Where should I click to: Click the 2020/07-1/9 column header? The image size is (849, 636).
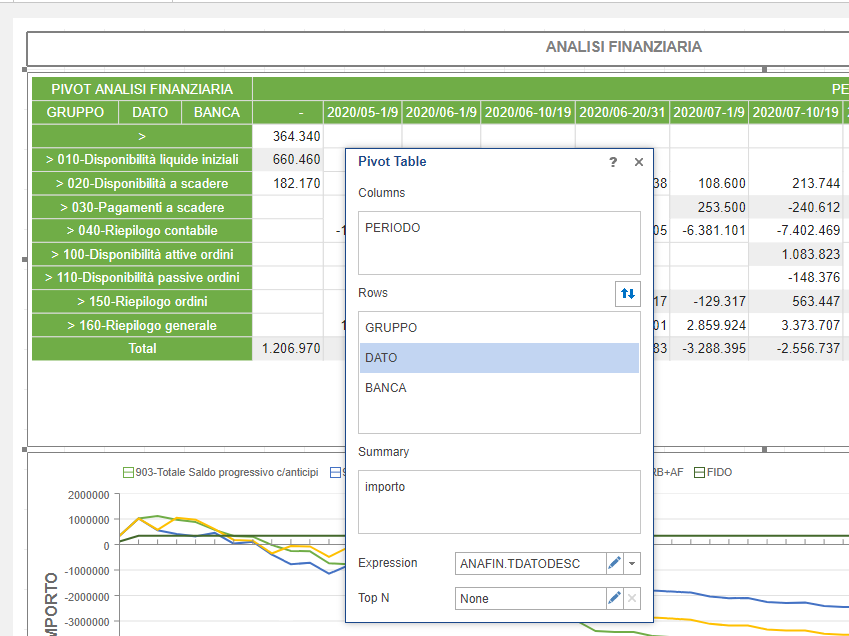(x=709, y=113)
